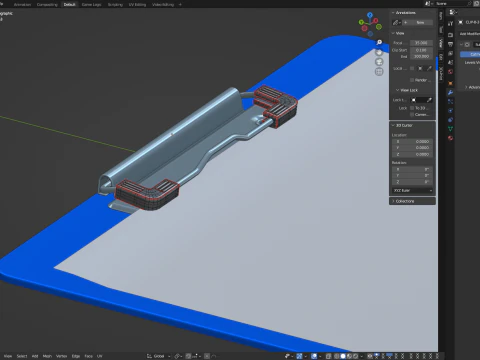Select solid viewport shading mode
This screenshot has height=360, width=480.
343,356
